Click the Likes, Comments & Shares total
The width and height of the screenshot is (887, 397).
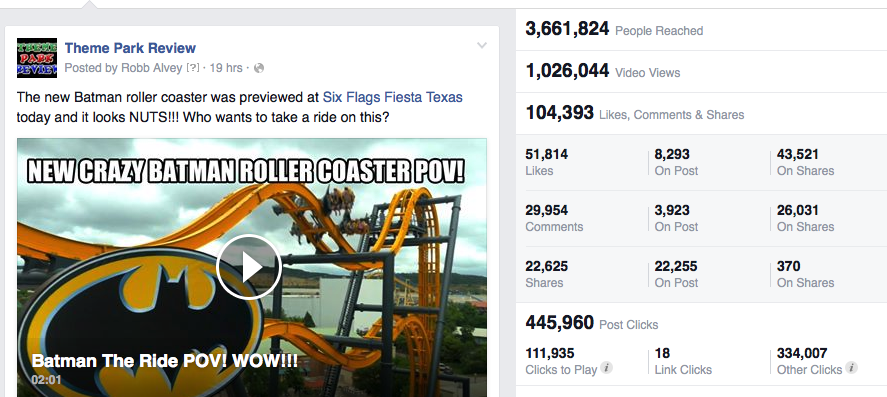click(x=635, y=114)
